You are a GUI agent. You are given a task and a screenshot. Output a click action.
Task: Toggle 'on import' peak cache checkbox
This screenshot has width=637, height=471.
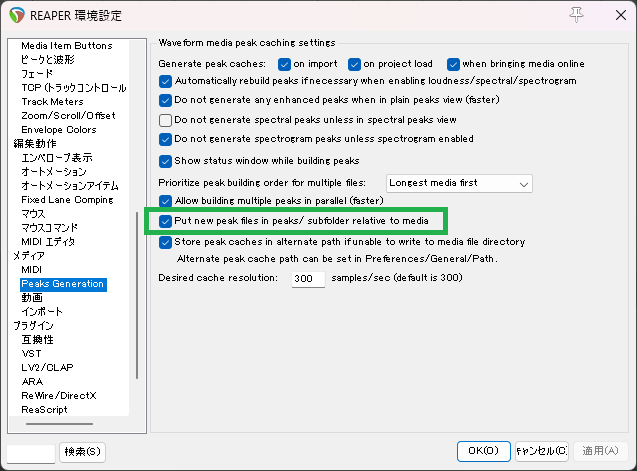tap(284, 64)
